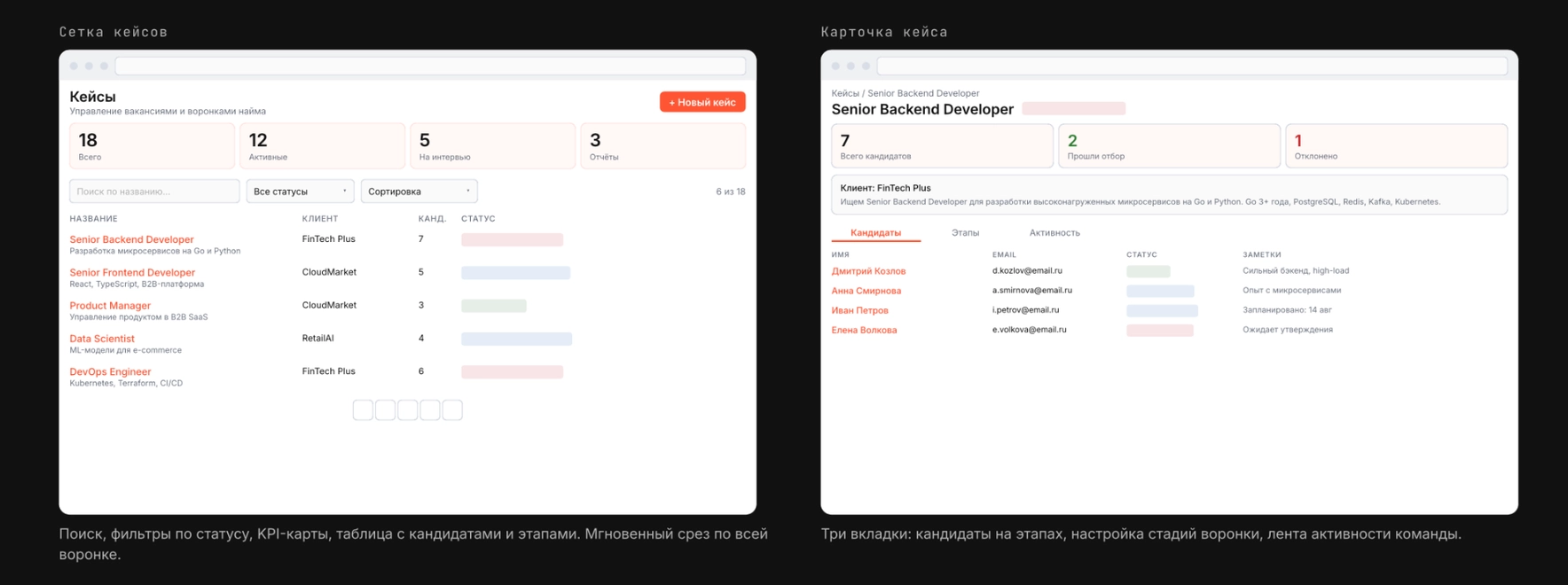Open the Senior Backend Developer case link
Screen dimensions: 1568x585
coord(131,239)
